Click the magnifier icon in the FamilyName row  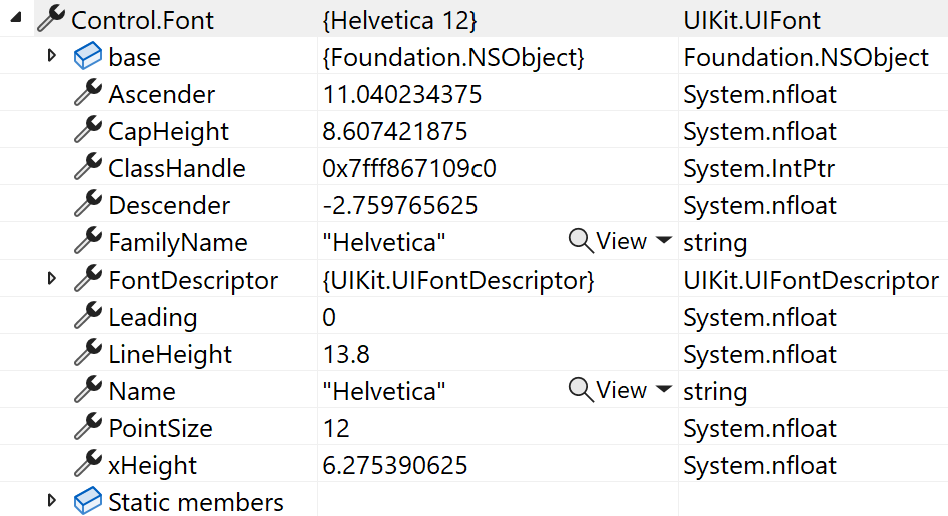tap(581, 241)
